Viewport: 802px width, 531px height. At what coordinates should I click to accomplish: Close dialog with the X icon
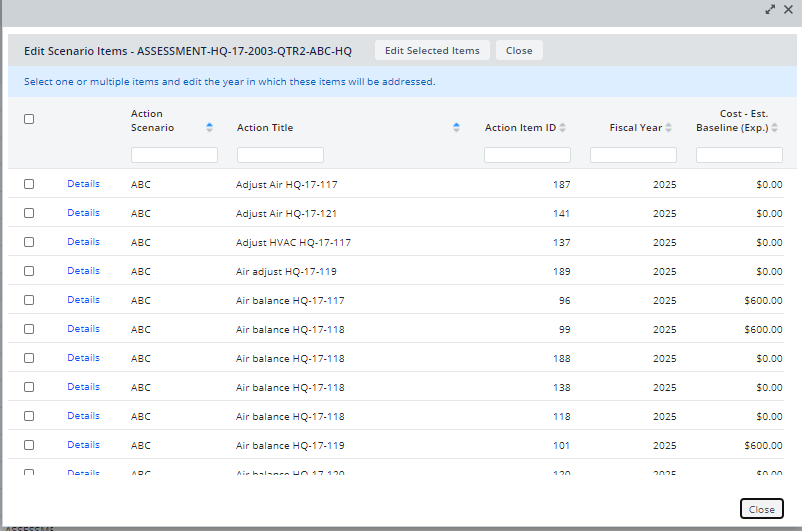[x=788, y=9]
